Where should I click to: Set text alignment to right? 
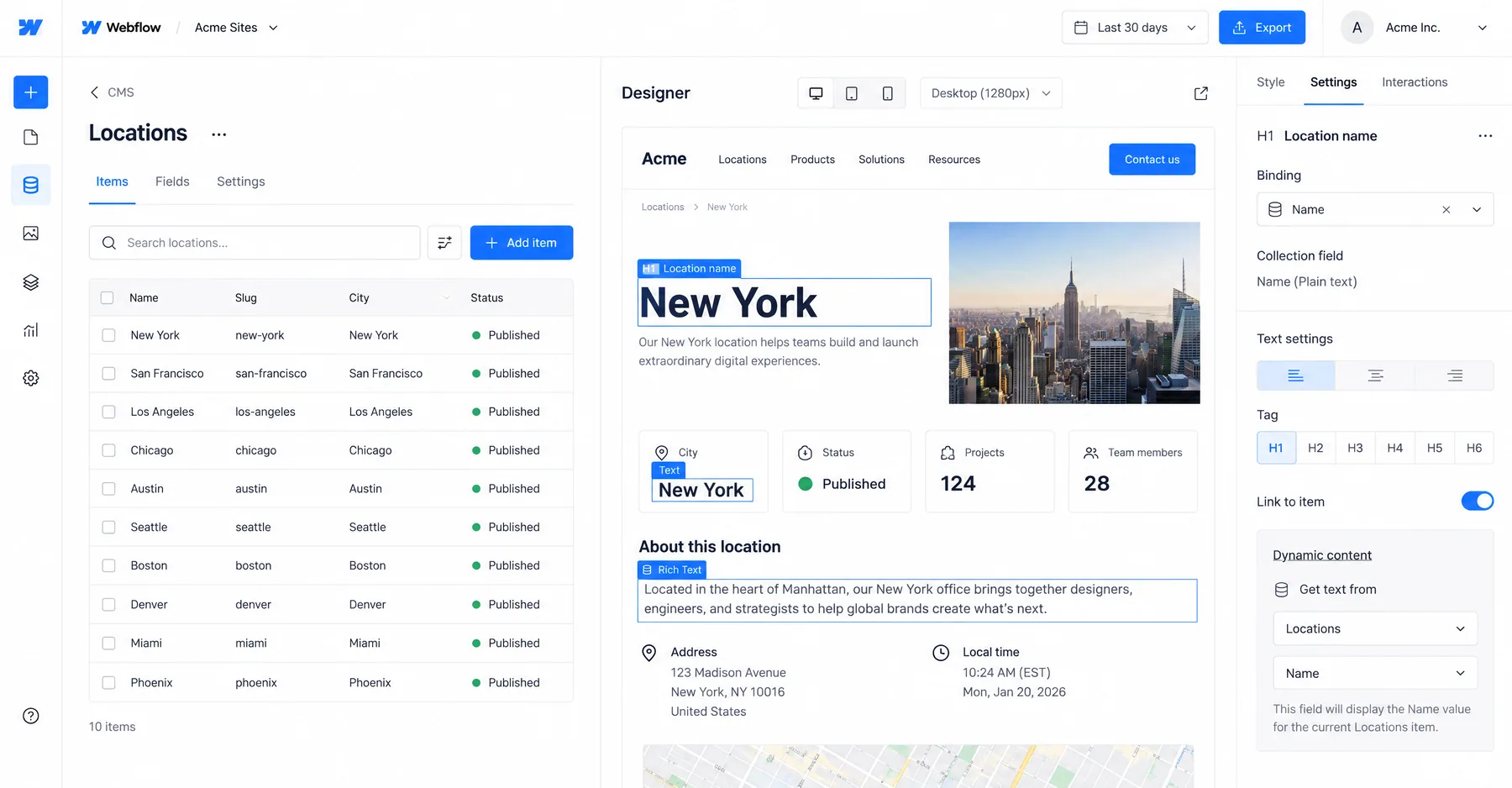1455,376
